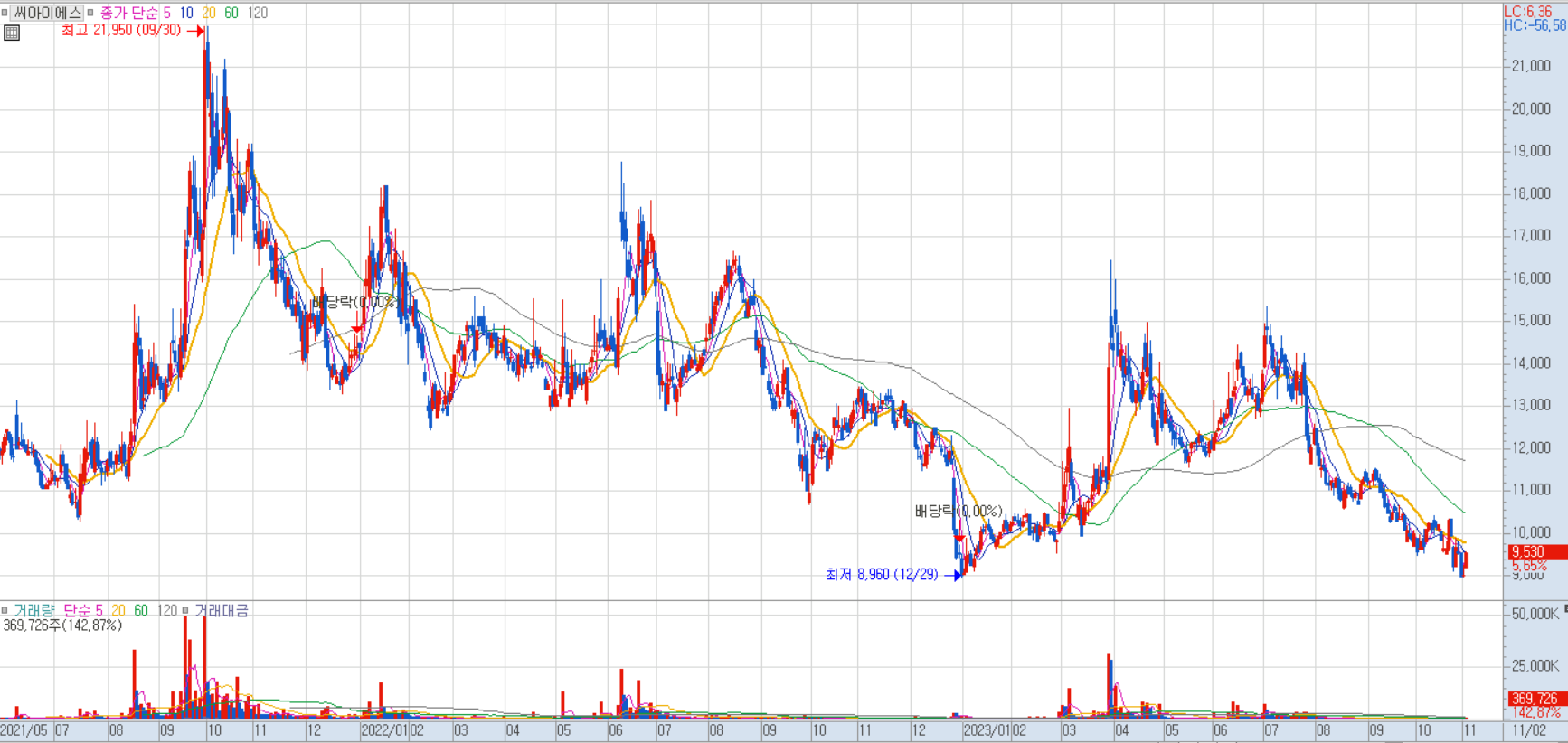Click the 5.65% change rate label
Image resolution: width=1568 pixels, height=743 pixels.
pyautogui.click(x=1530, y=565)
